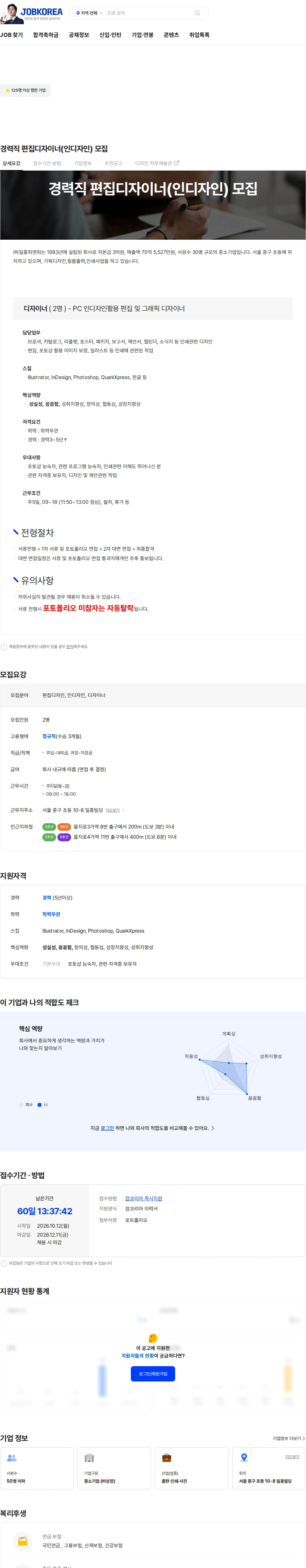
Task: Click the 로그인/회원가입 button
Action: tap(153, 1374)
